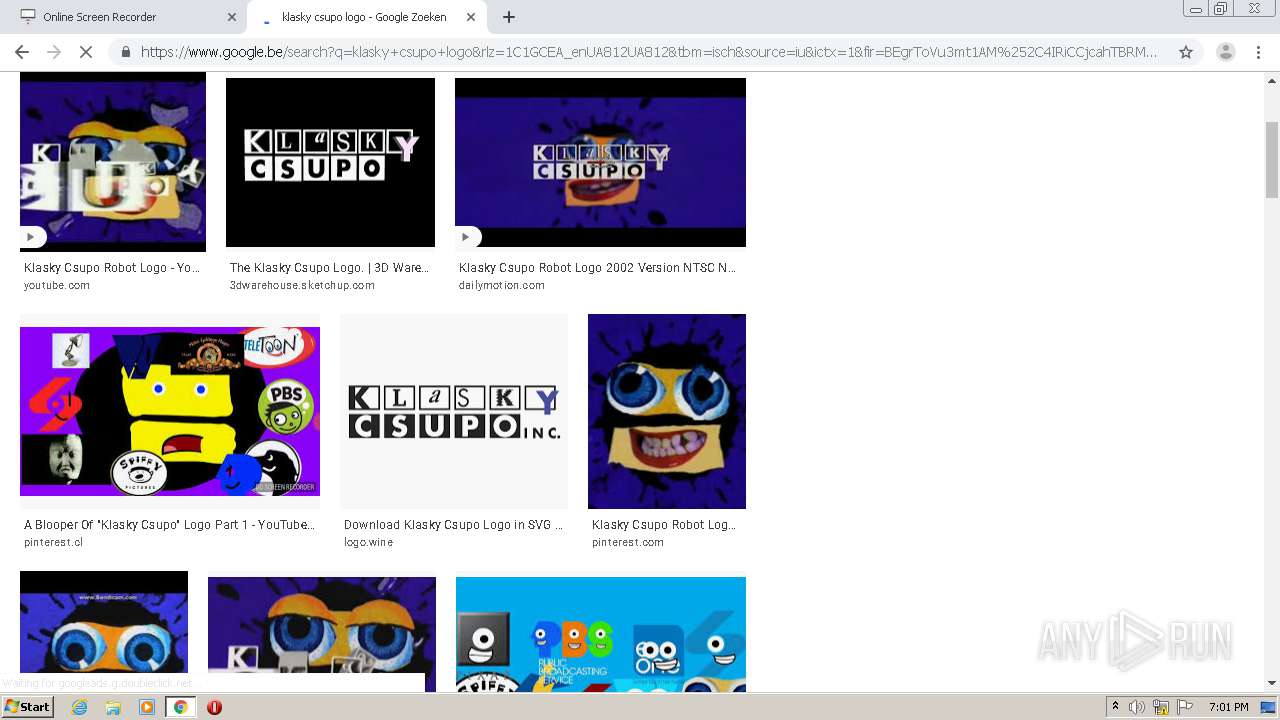Click the dailymotion.com source text

(502, 286)
